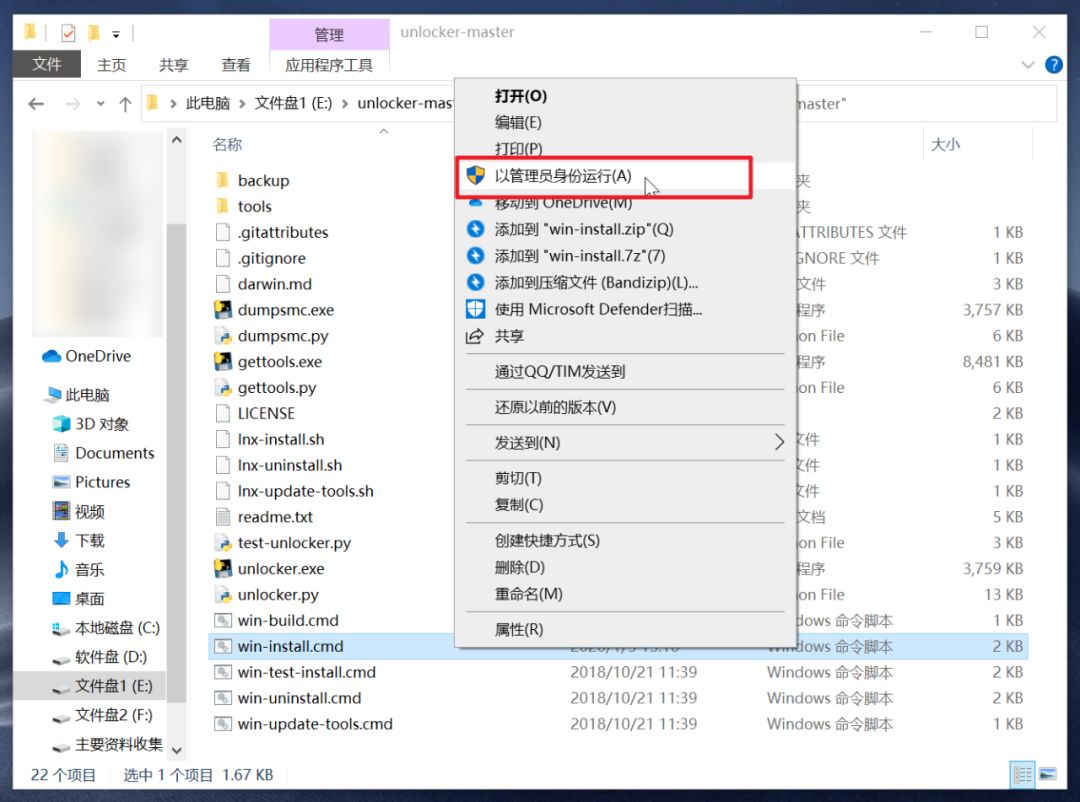
Task: Go back with the back arrow
Action: pos(36,104)
